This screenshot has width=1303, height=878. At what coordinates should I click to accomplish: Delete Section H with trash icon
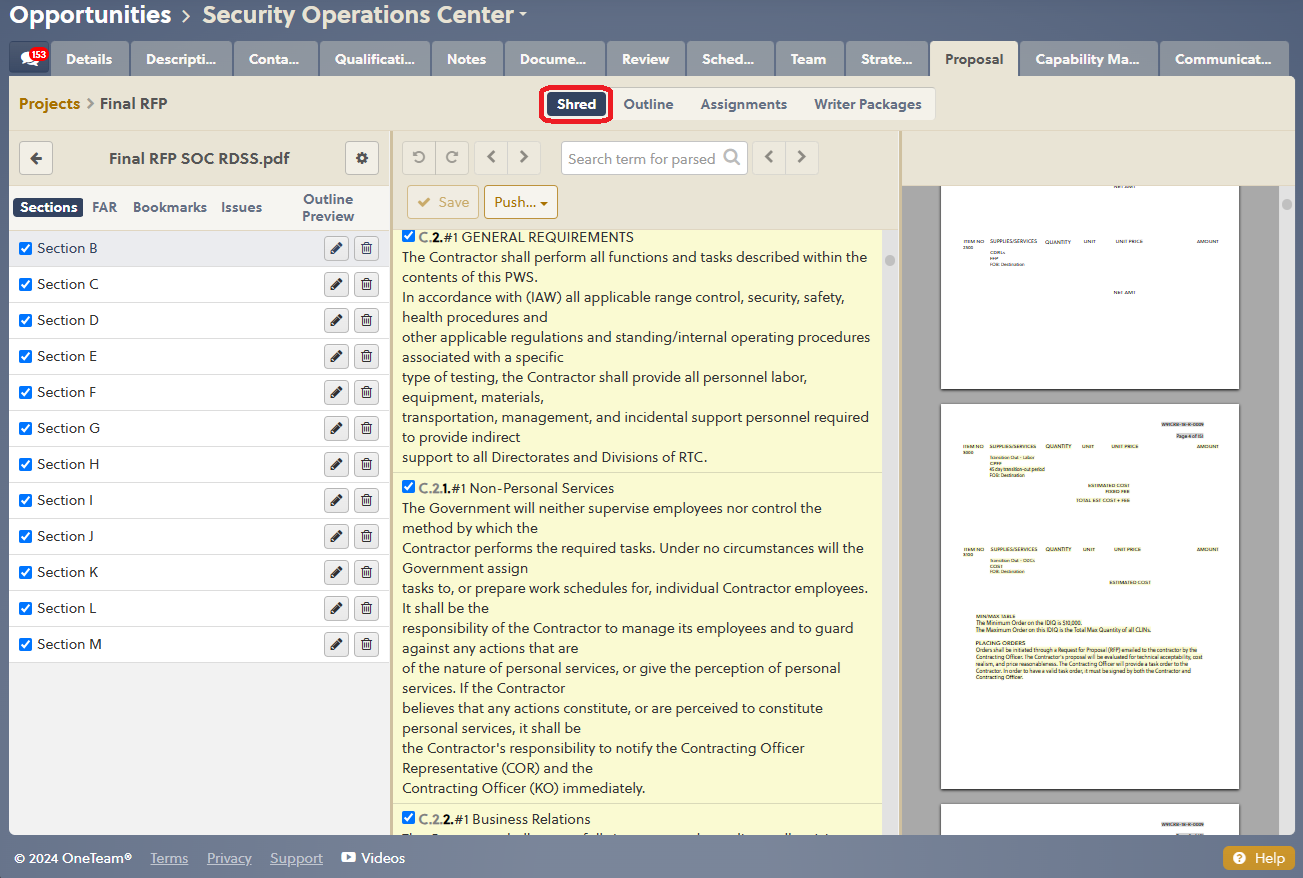click(x=366, y=465)
